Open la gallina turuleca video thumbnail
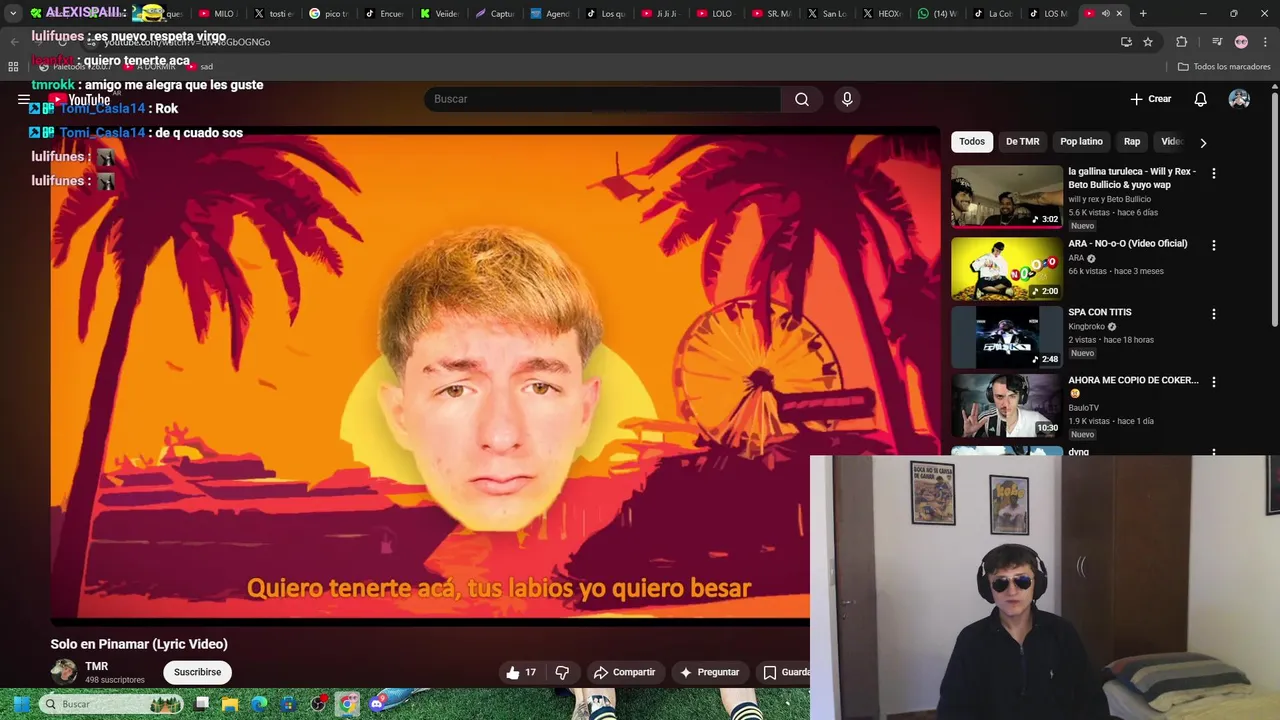This screenshot has height=720, width=1280. pyautogui.click(x=1006, y=197)
